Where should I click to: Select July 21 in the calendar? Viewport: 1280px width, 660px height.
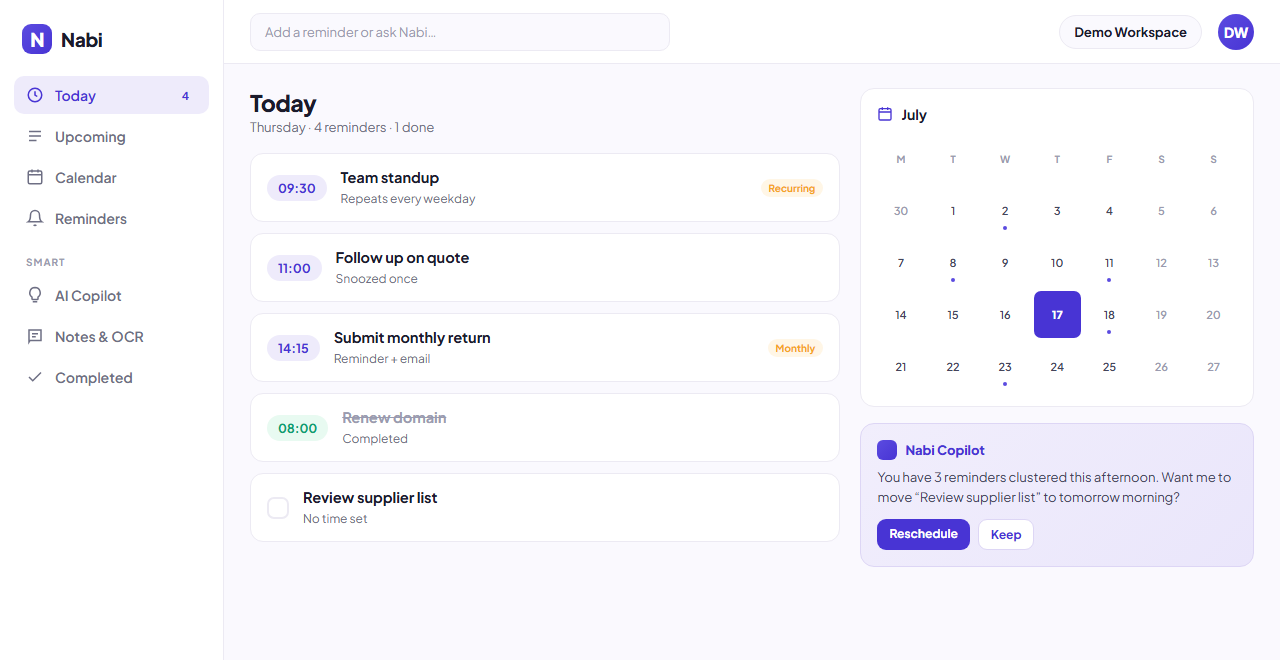coord(901,366)
